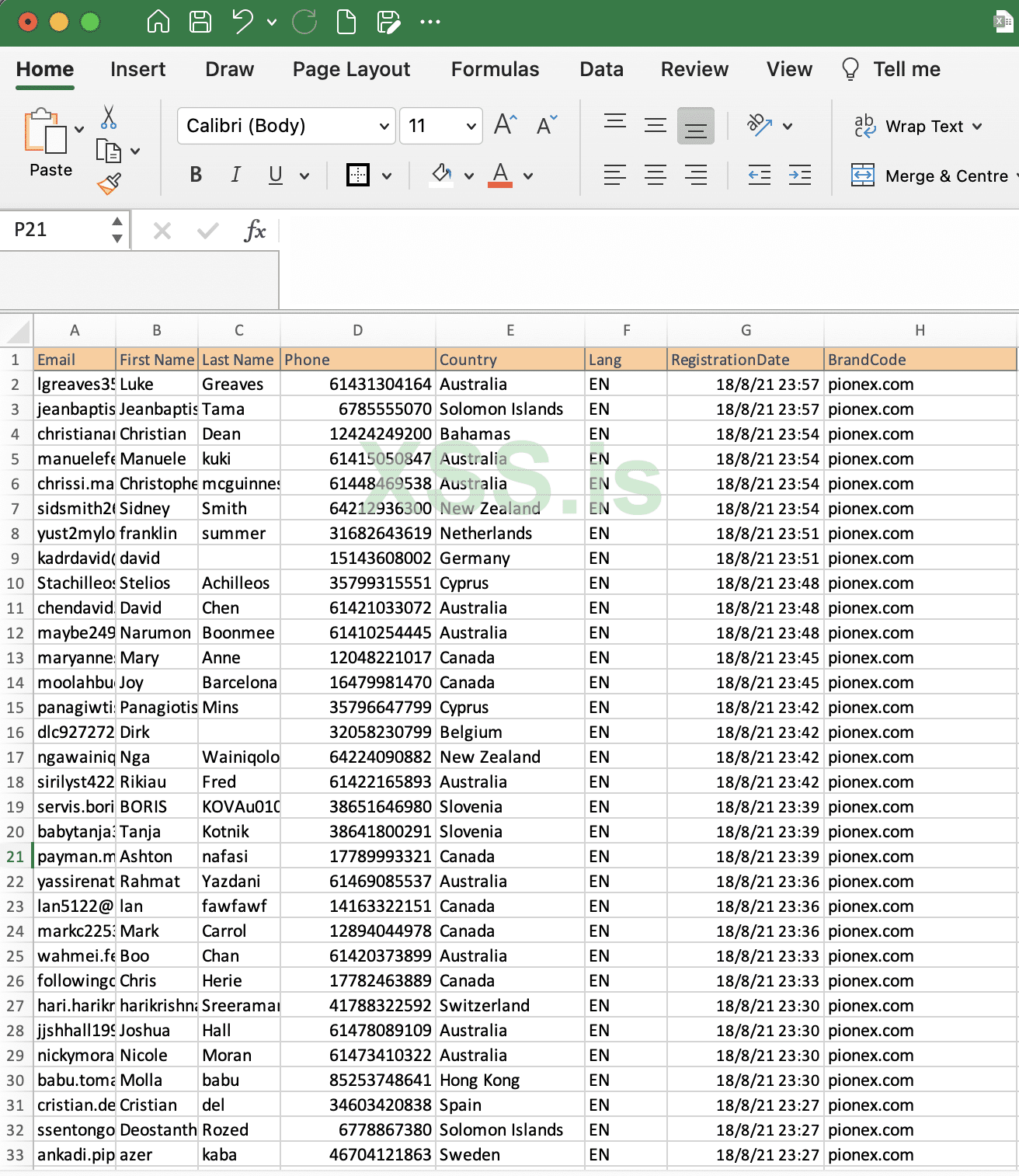Select the Center alignment icon
Image resolution: width=1019 pixels, height=1176 pixels.
(x=656, y=175)
